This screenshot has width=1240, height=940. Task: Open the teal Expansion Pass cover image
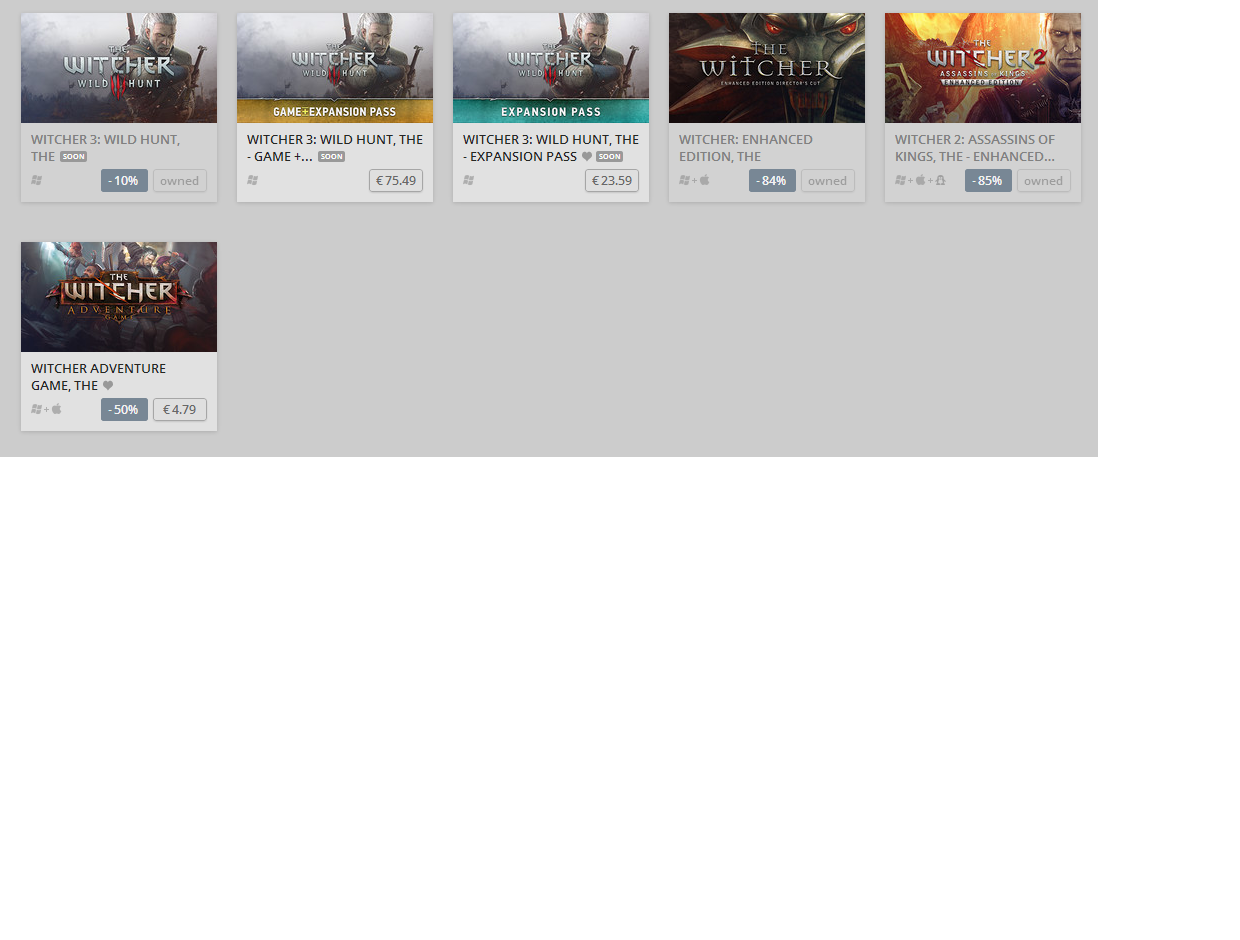[x=551, y=68]
